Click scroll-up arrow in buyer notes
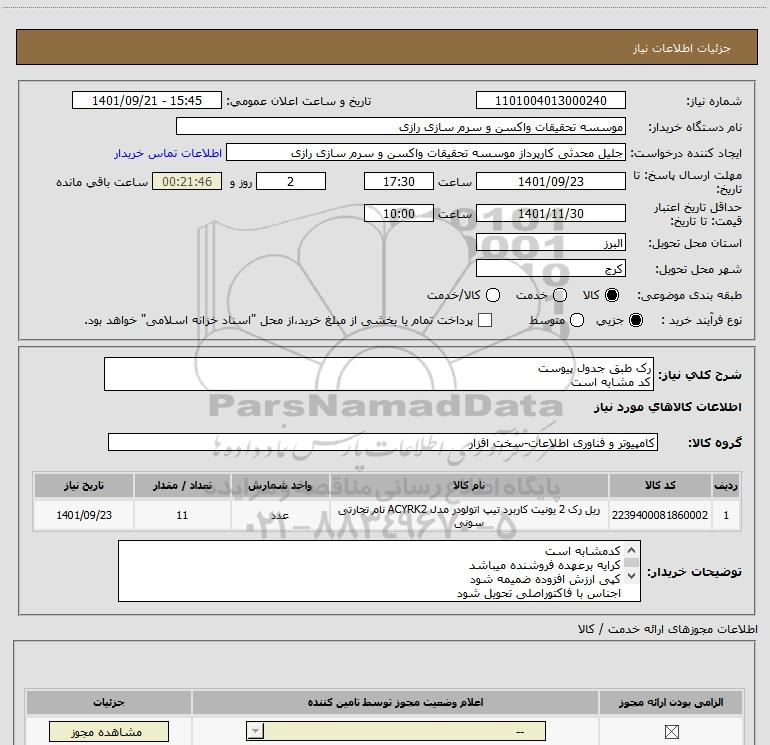Viewport: 770px width, 745px height. pyautogui.click(x=631, y=550)
